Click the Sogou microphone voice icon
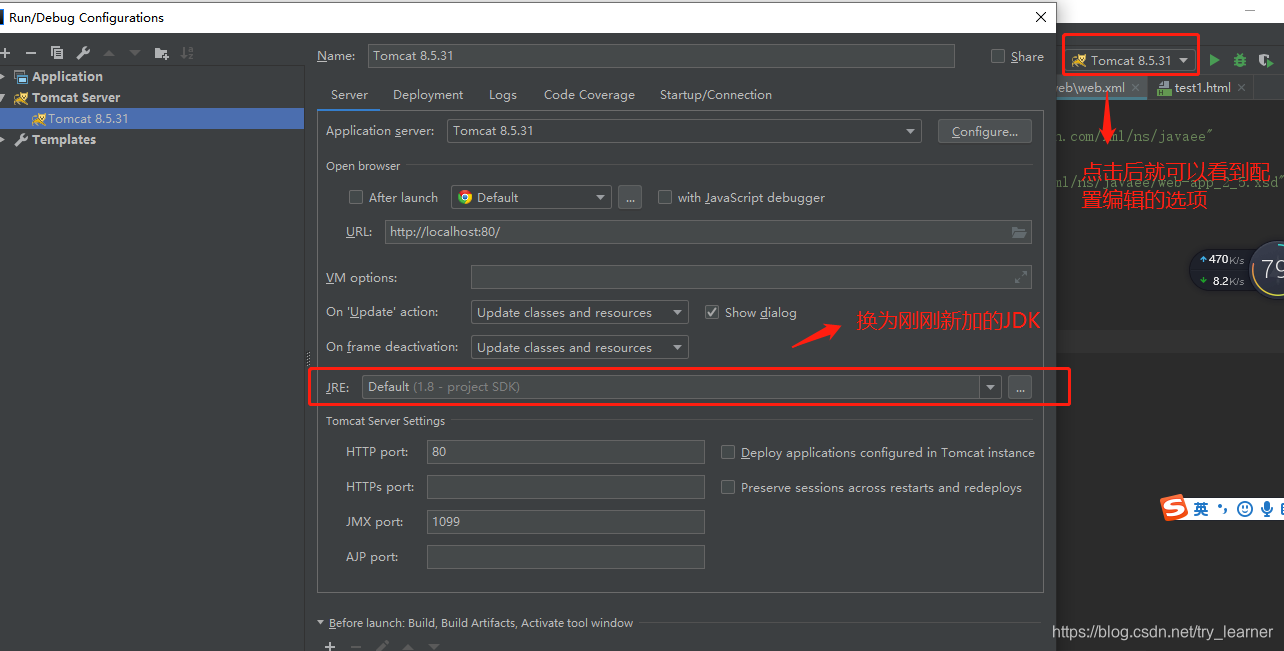The height and width of the screenshot is (651, 1284). [1267, 509]
